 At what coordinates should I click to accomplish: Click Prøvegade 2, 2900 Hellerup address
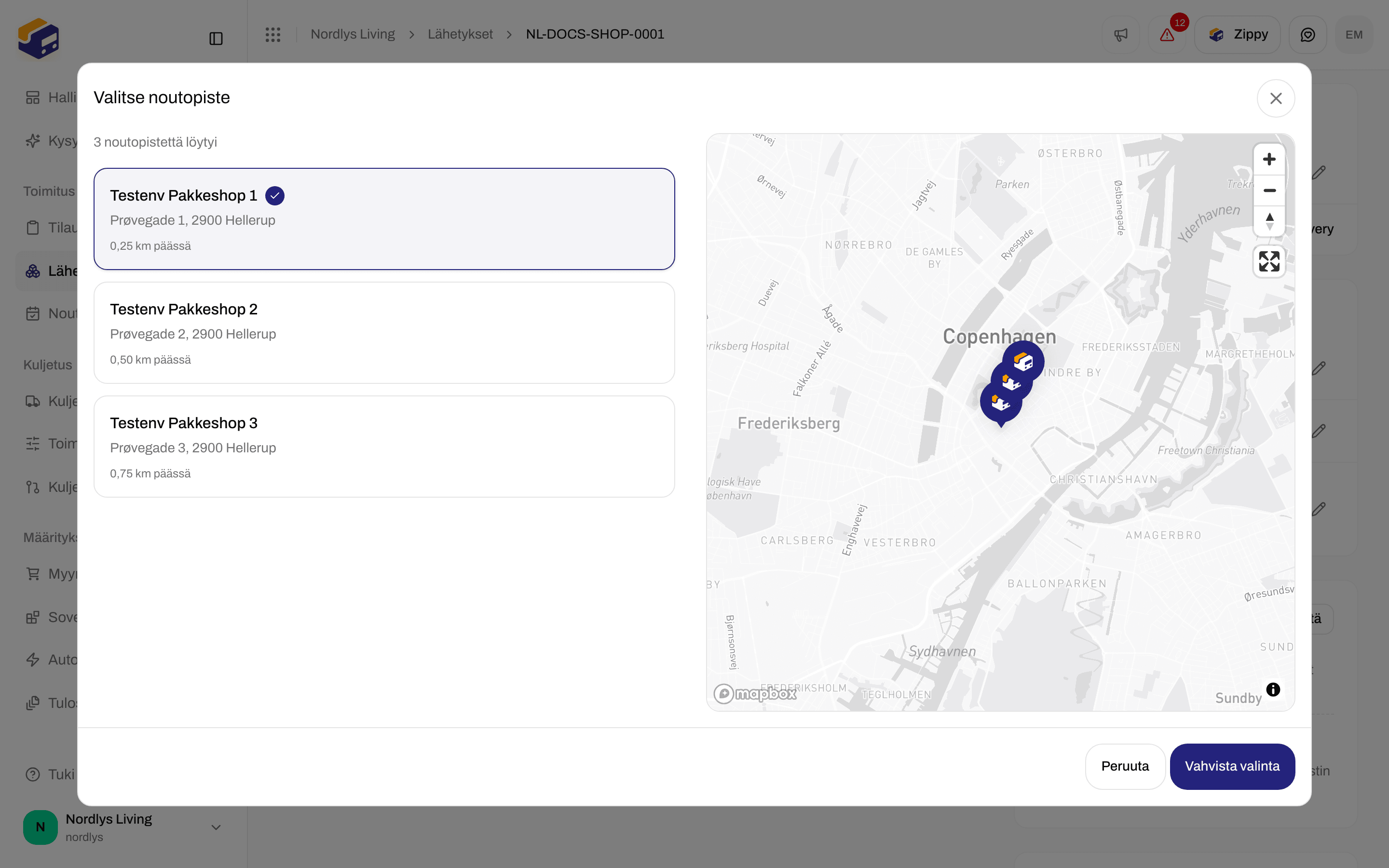[x=193, y=334]
